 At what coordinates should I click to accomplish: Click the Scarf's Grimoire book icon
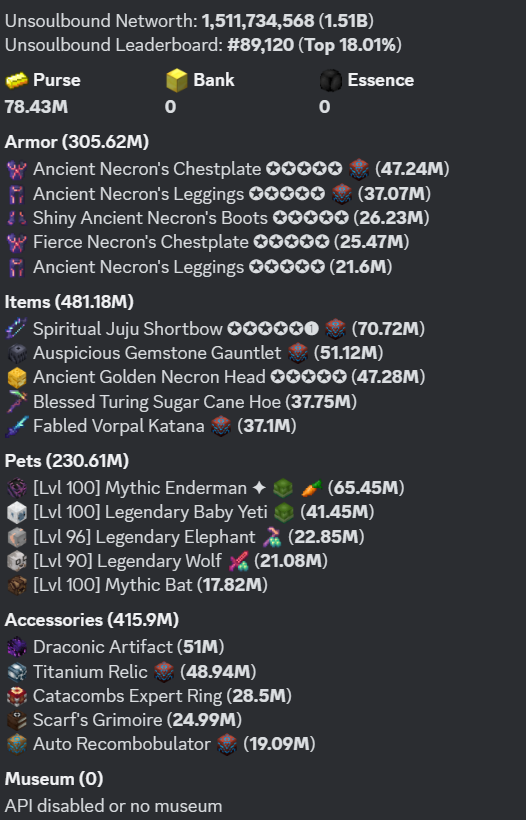(17, 721)
